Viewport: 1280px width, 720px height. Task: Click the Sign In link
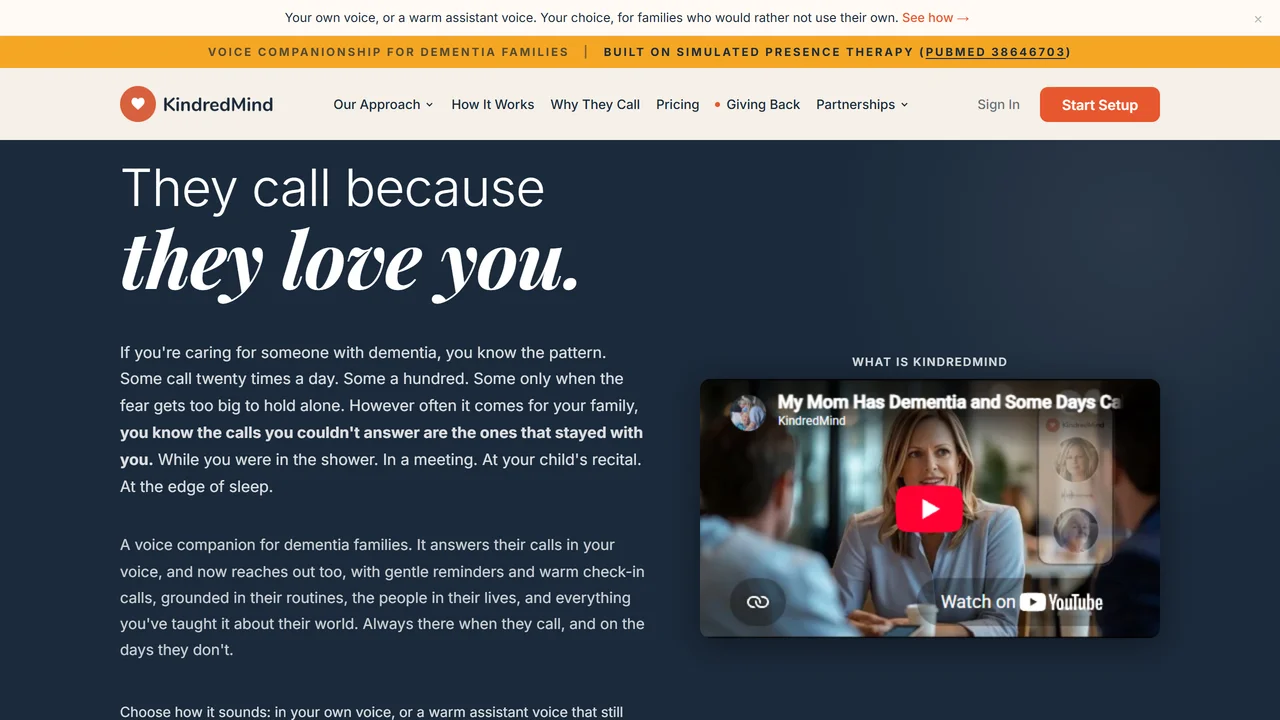coord(999,104)
